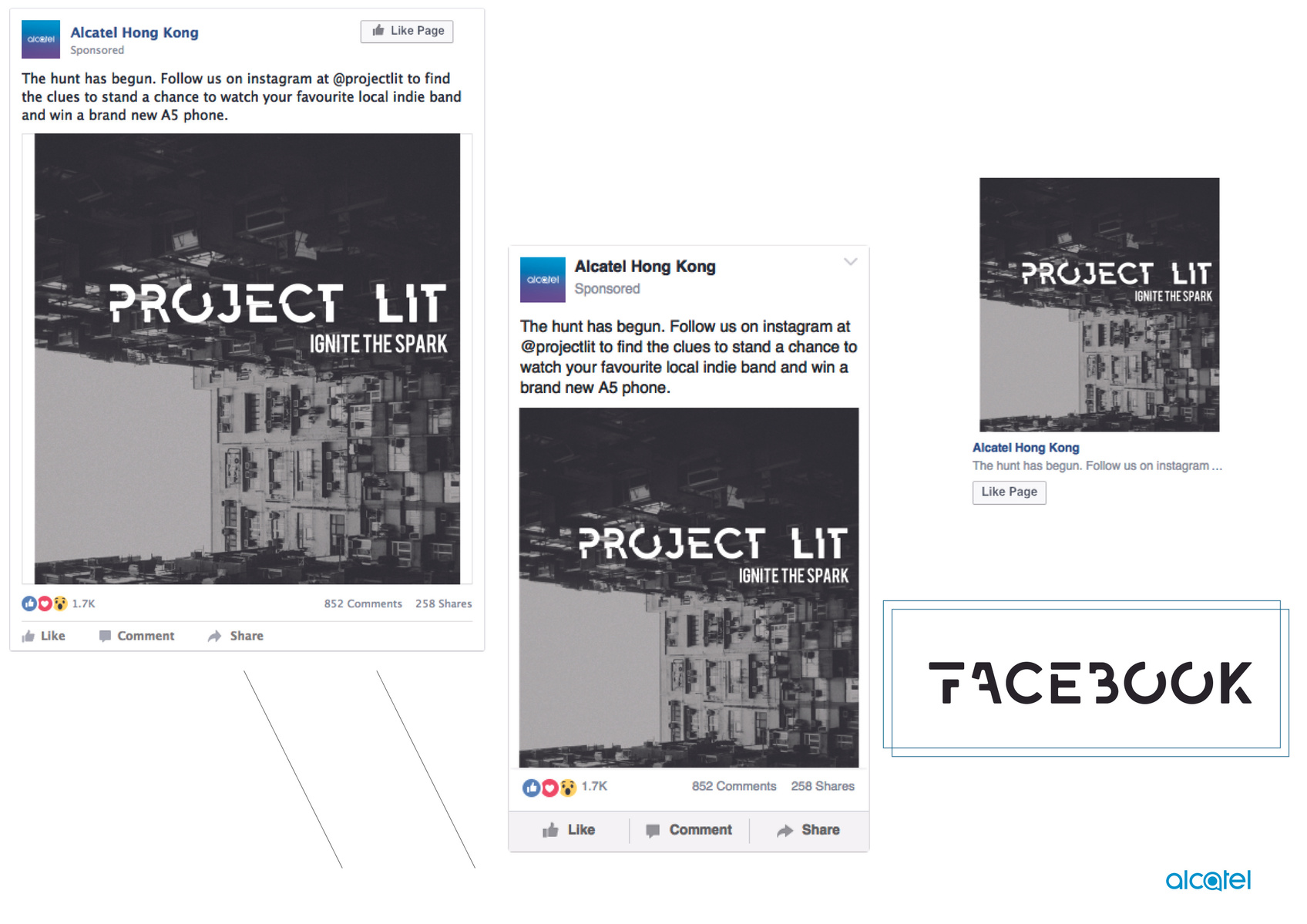
Task: Click the Comment button in mobile ad
Action: pos(689,830)
